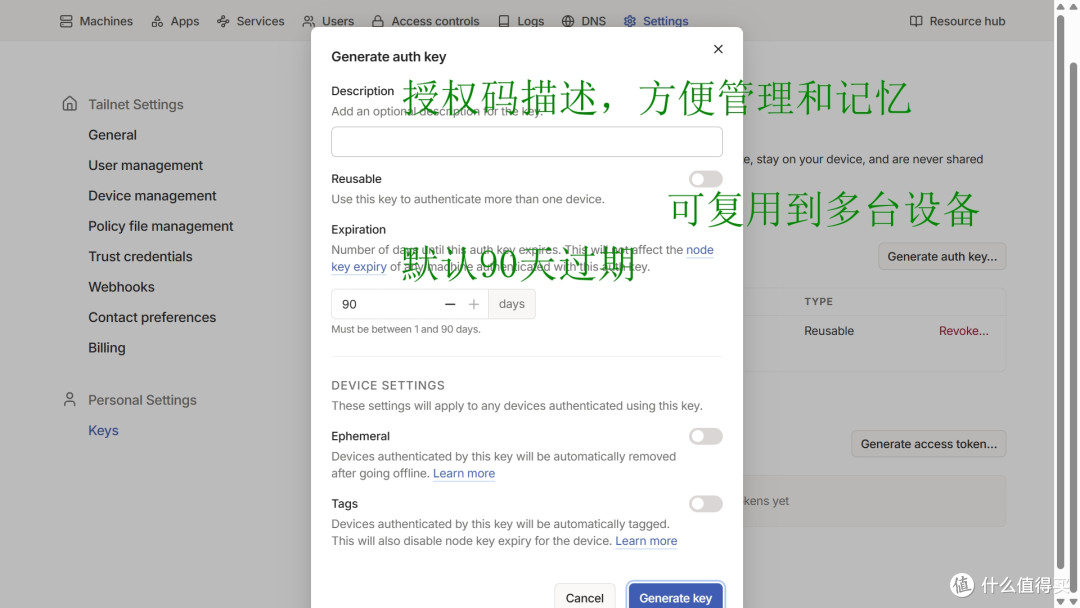Click the Settings gear icon

point(630,21)
